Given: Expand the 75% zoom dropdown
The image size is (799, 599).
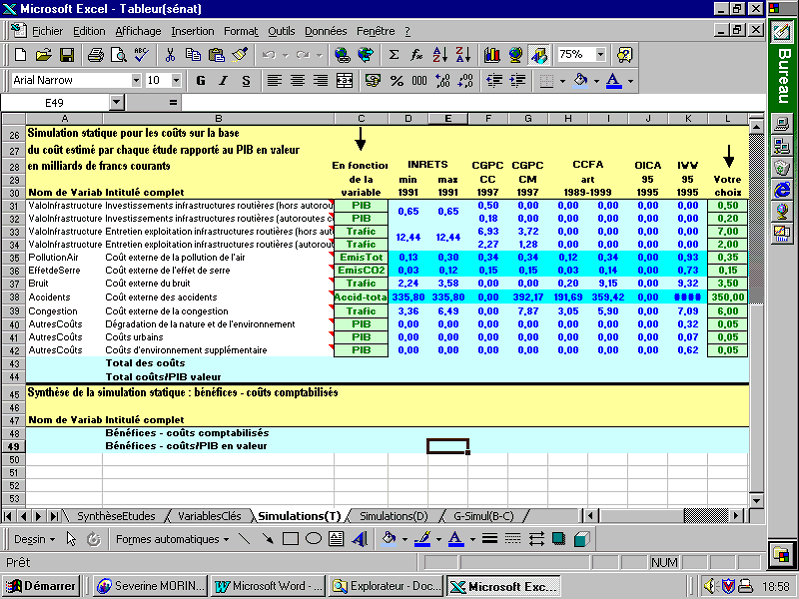Looking at the screenshot, I should pyautogui.click(x=600, y=55).
